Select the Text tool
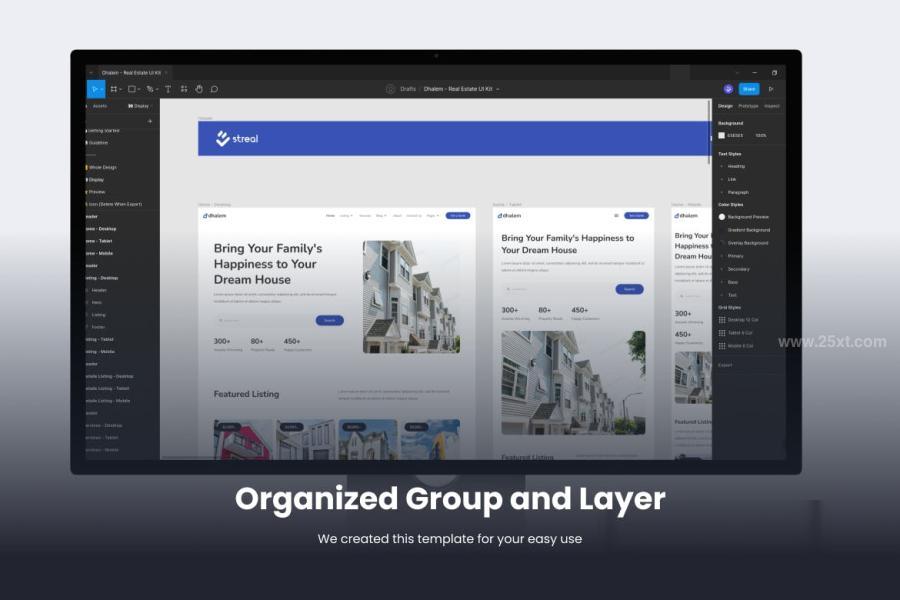The image size is (900, 600). click(168, 89)
